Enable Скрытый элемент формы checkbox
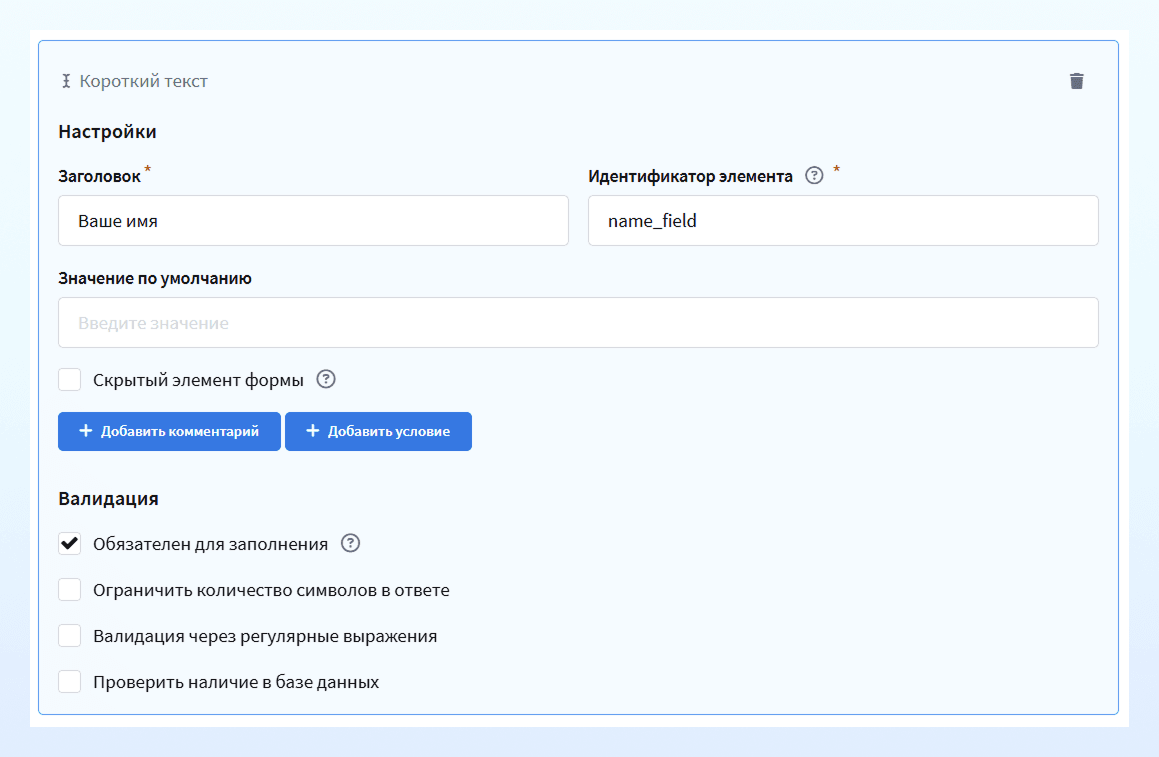The image size is (1159, 757). pyautogui.click(x=69, y=380)
